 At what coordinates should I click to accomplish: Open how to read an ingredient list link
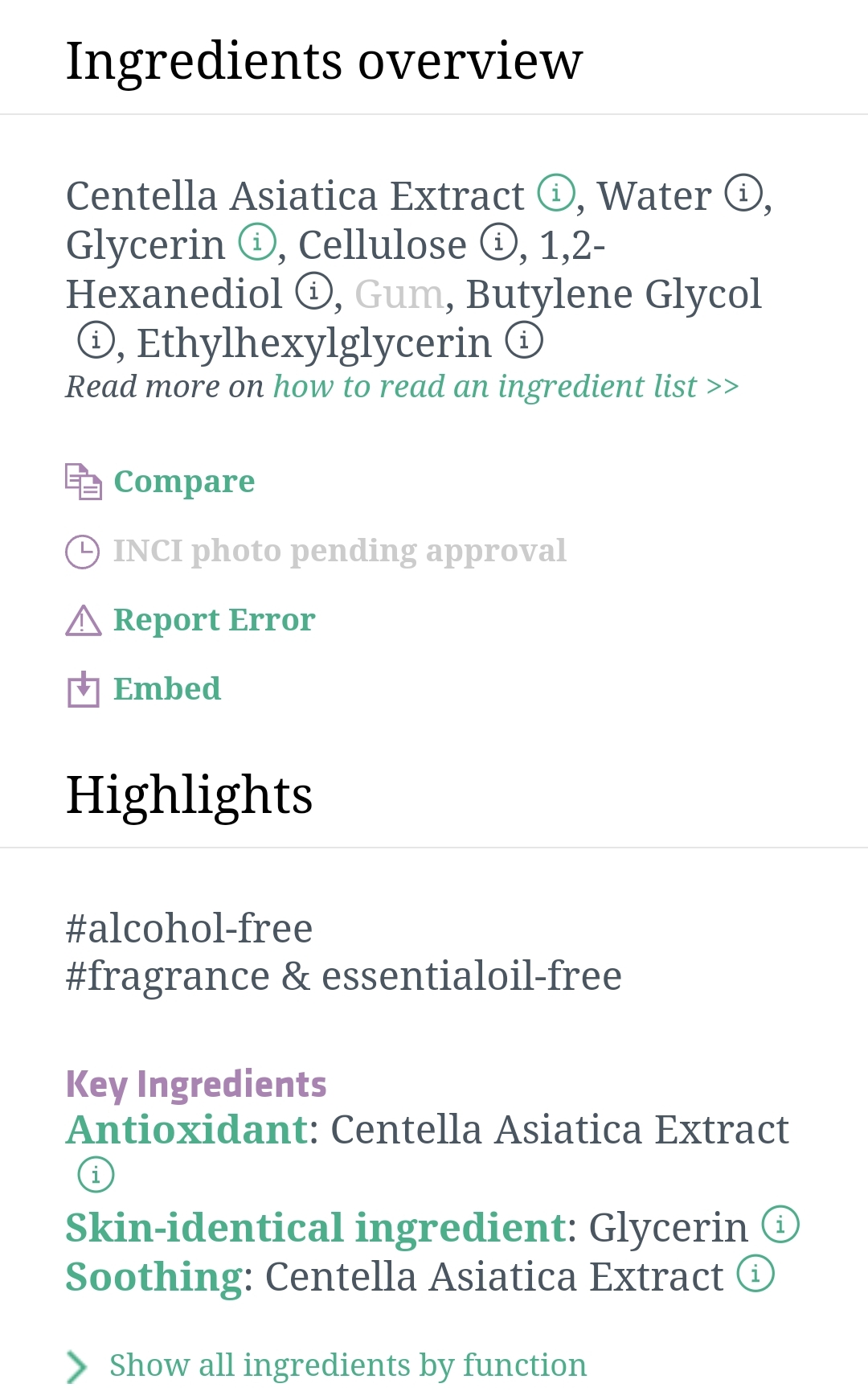[506, 387]
